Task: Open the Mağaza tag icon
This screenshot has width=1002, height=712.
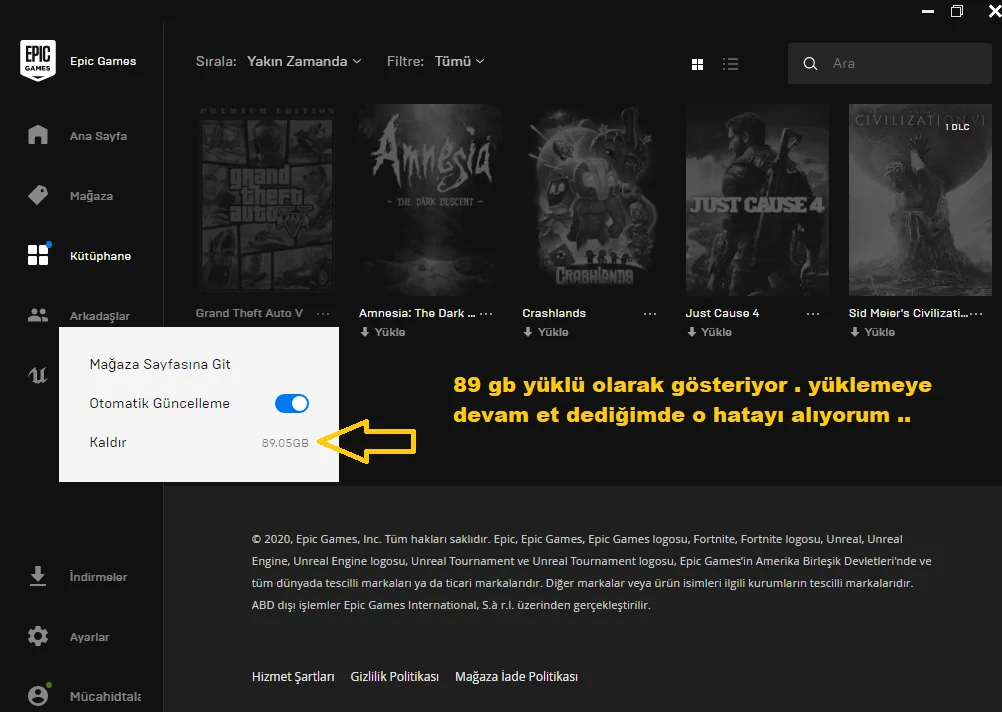Action: pyautogui.click(x=38, y=195)
